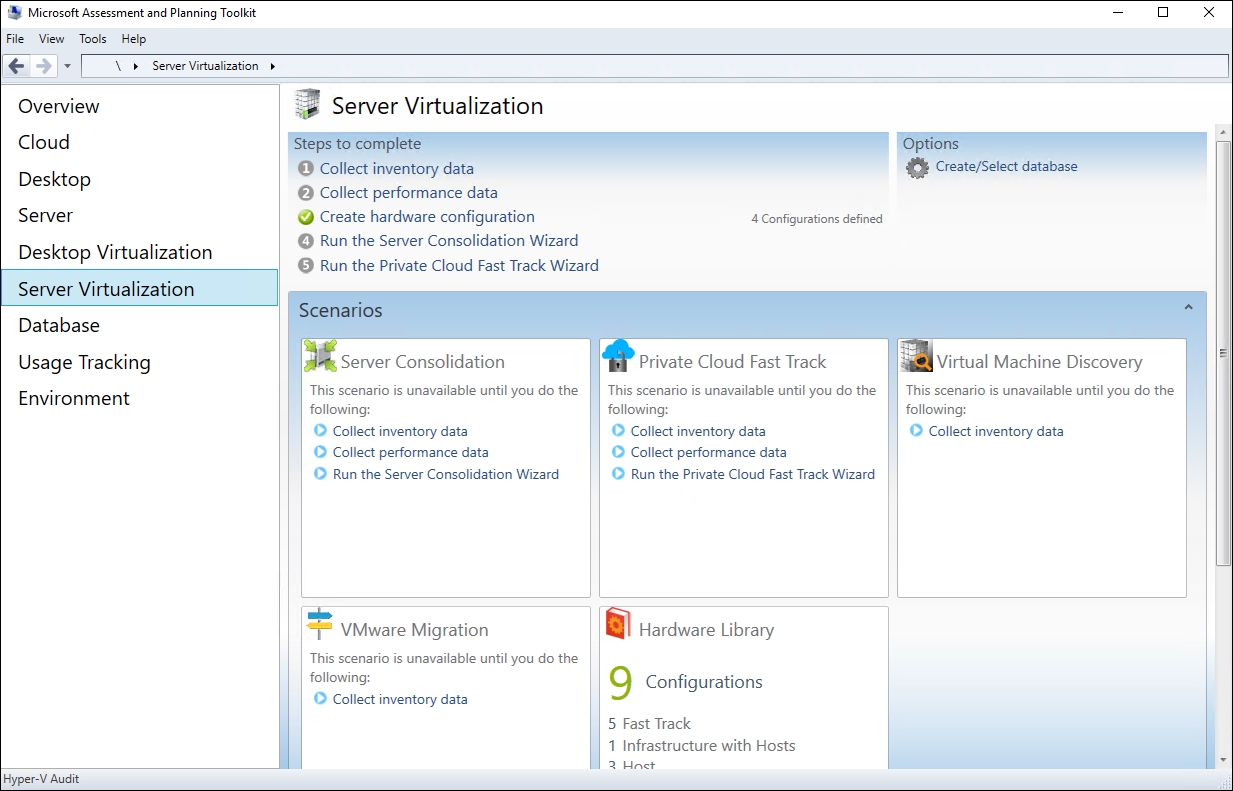This screenshot has height=791, width=1233.
Task: Collapse the Scenarios section chevron
Action: (x=1188, y=308)
